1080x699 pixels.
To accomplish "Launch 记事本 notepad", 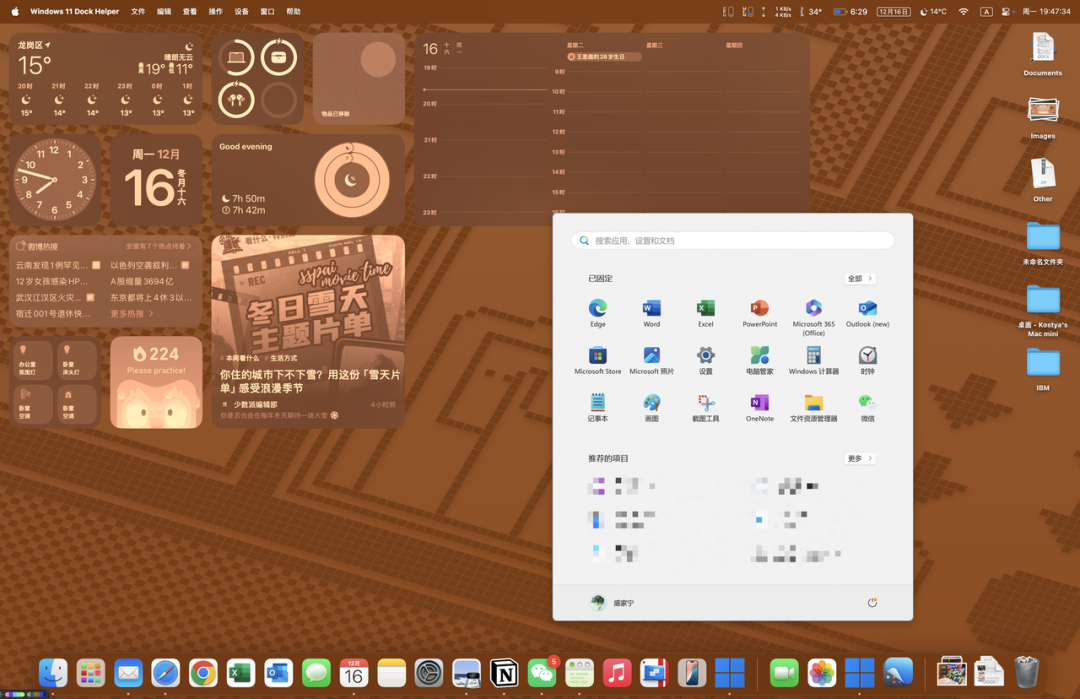I will coord(597,407).
